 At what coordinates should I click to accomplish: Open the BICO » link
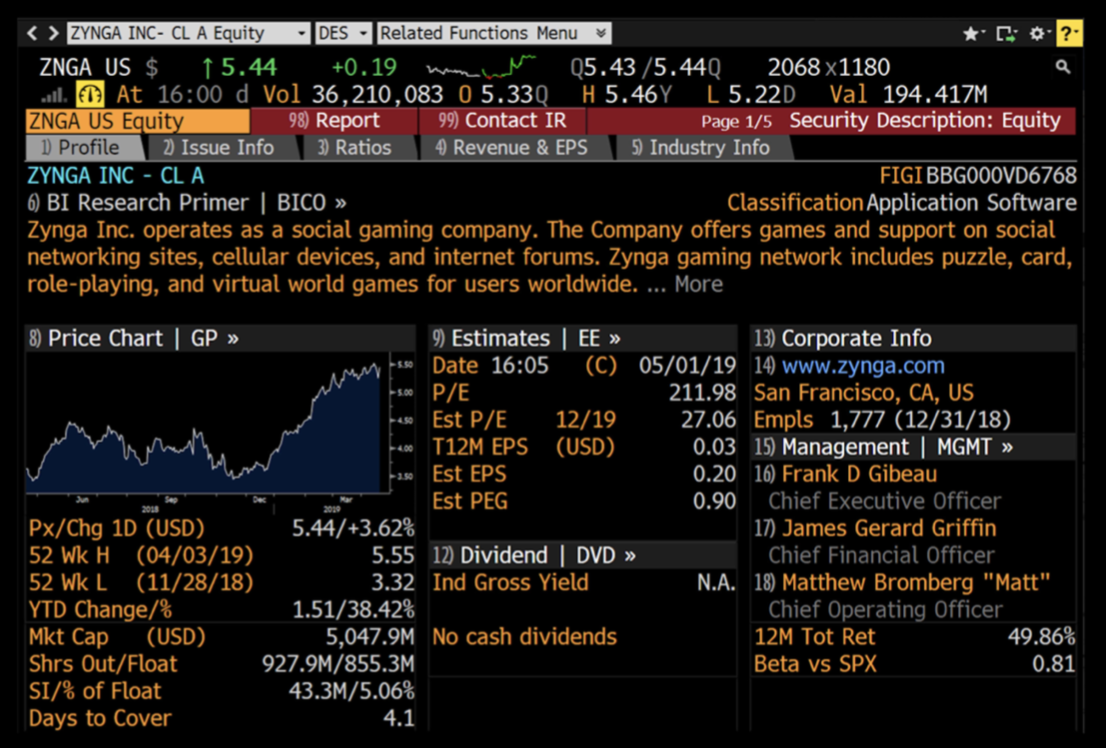[x=311, y=203]
